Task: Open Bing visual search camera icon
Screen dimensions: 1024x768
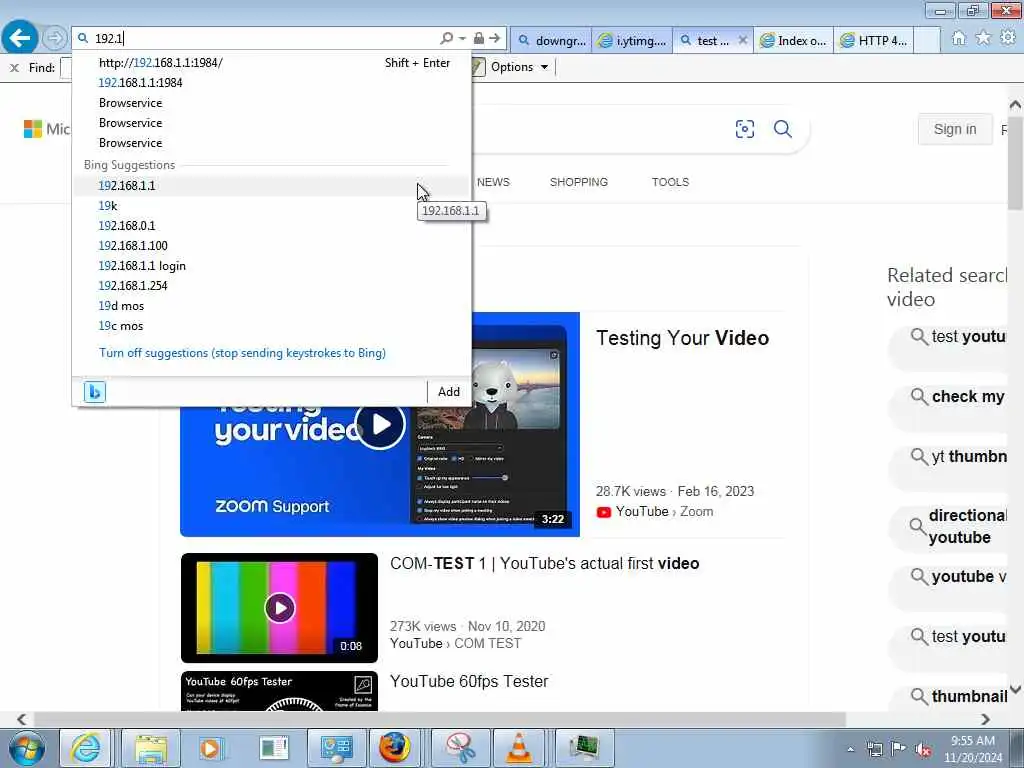Action: pyautogui.click(x=744, y=129)
